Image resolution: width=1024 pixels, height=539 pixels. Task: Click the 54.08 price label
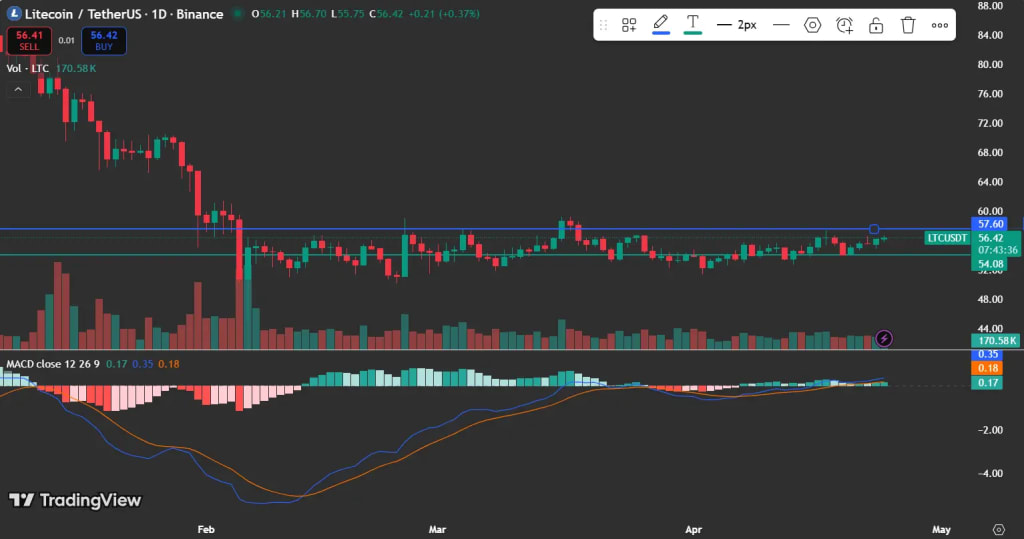pyautogui.click(x=991, y=265)
